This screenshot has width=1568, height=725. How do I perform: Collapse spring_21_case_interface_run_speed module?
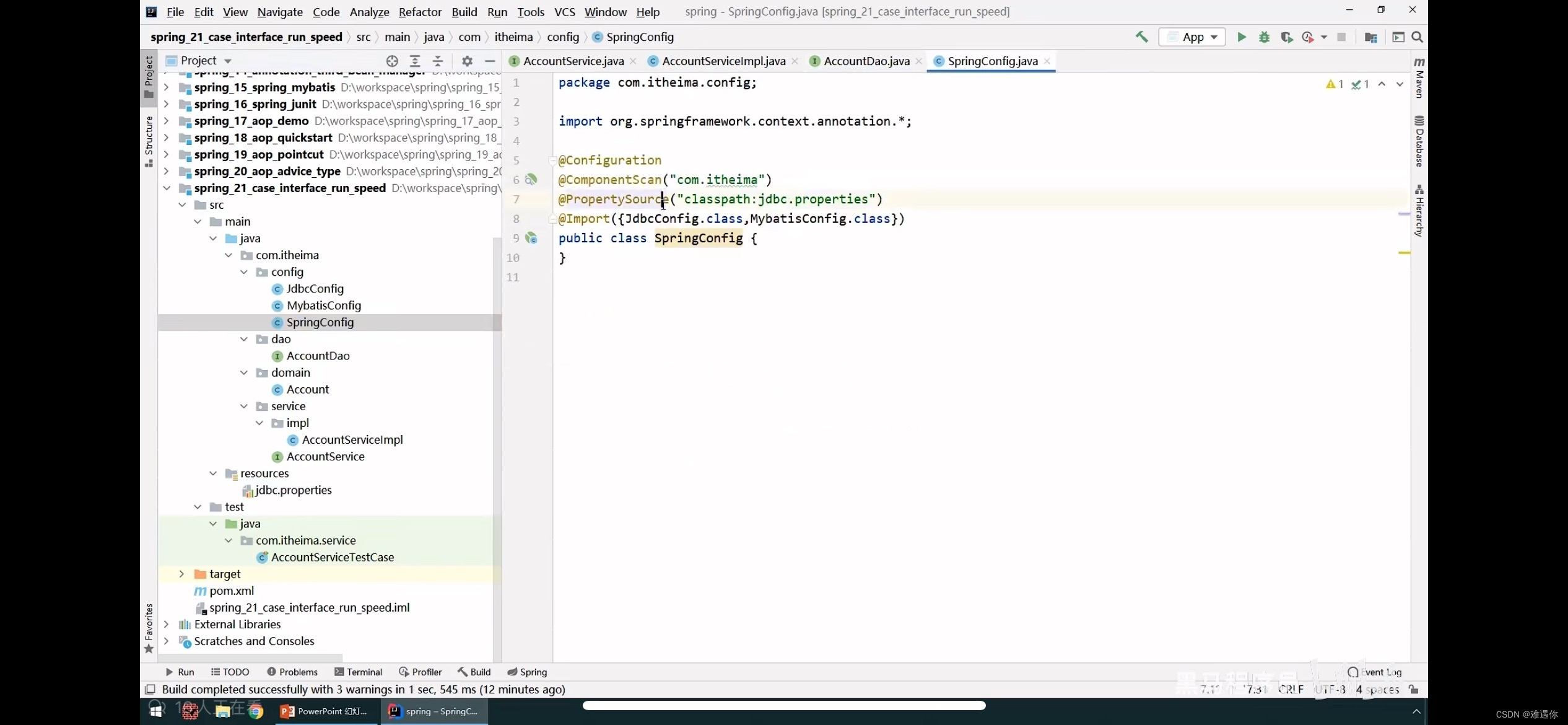pos(166,188)
